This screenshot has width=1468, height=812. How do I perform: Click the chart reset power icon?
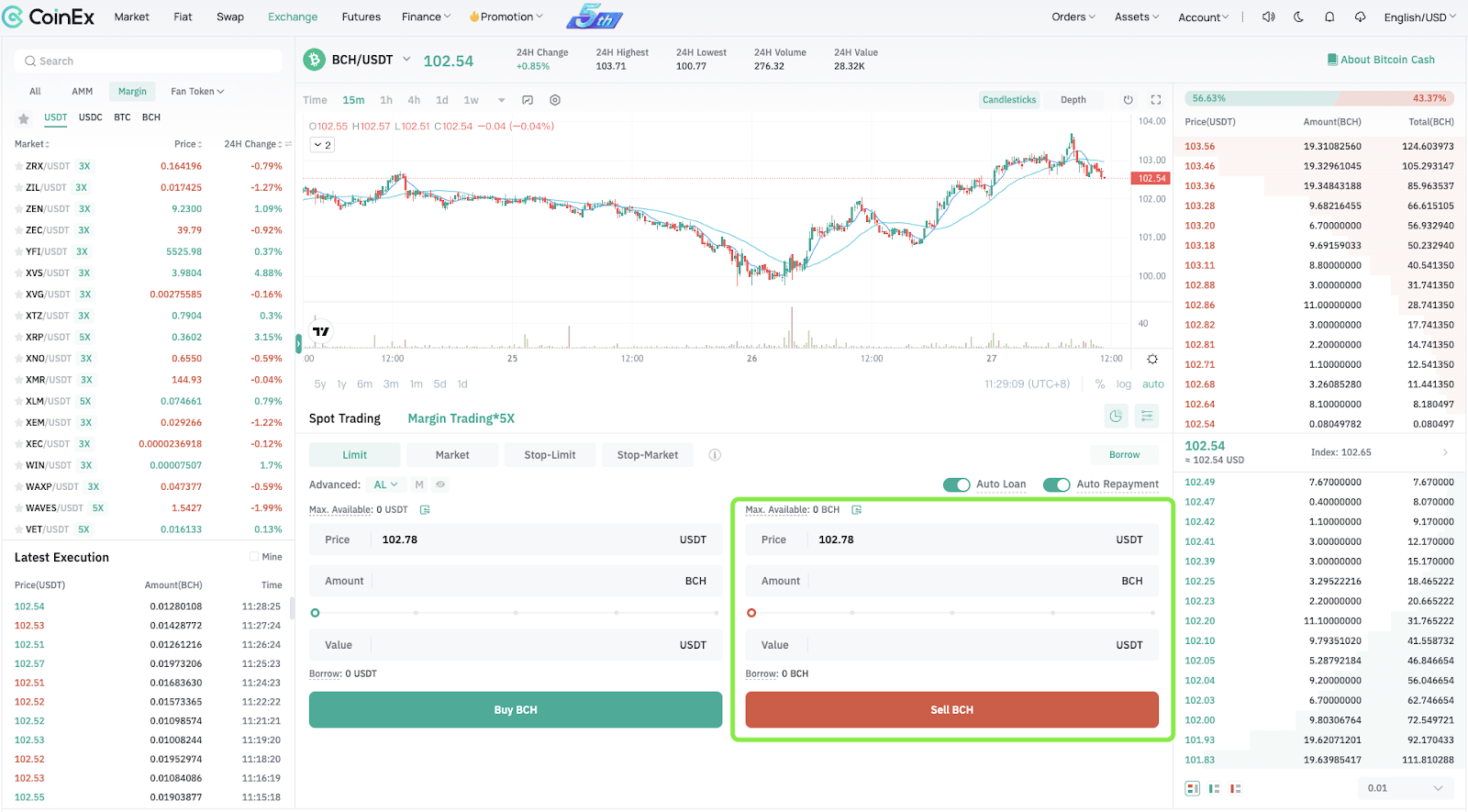click(x=1129, y=100)
